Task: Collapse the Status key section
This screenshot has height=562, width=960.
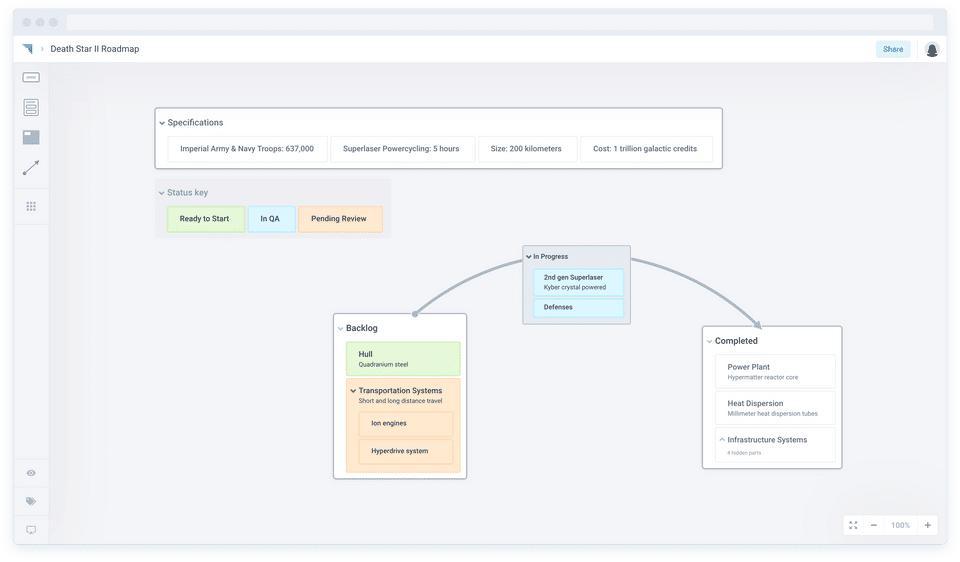Action: coord(162,193)
